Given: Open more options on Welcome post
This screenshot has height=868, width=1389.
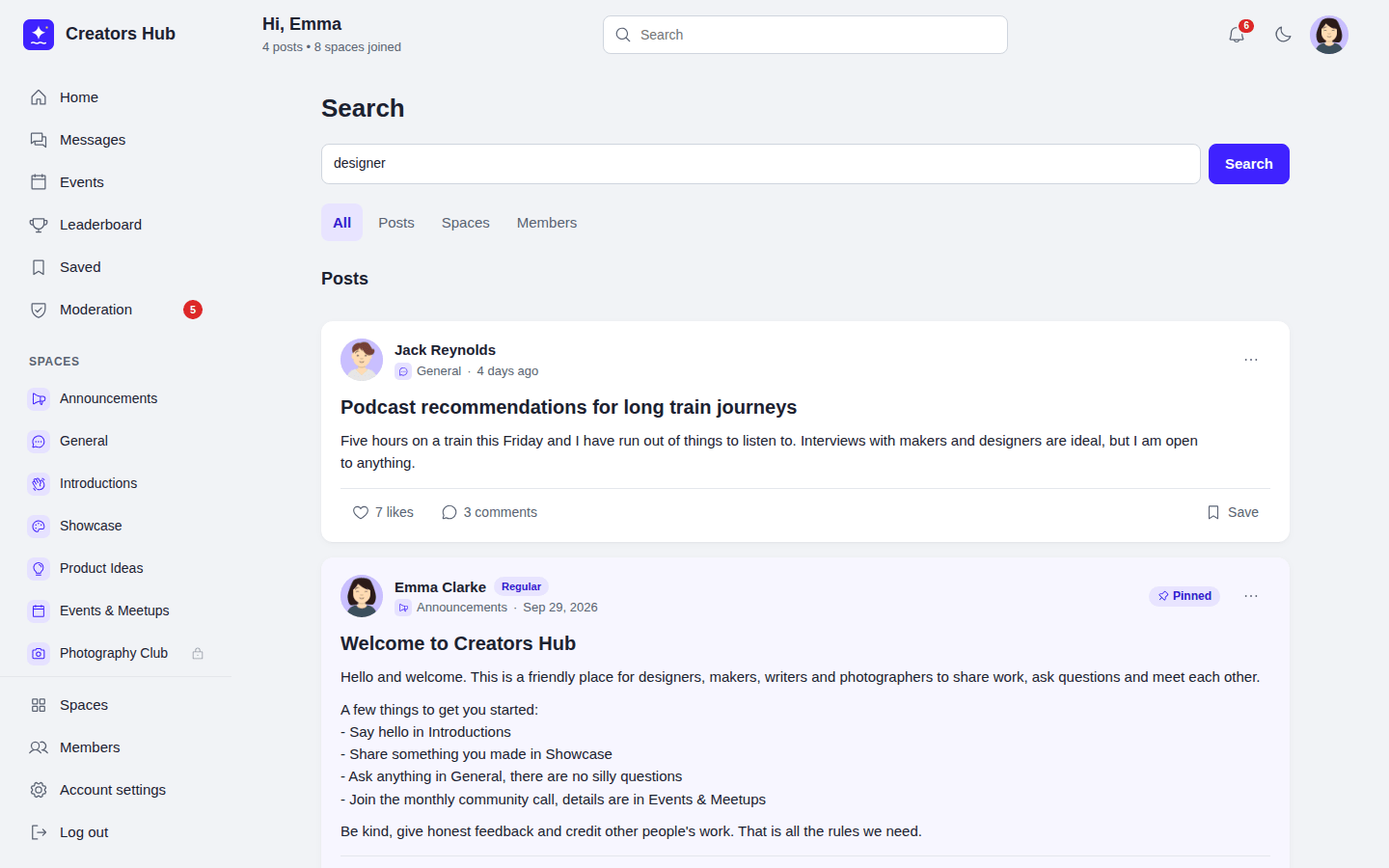Looking at the screenshot, I should click(x=1251, y=596).
